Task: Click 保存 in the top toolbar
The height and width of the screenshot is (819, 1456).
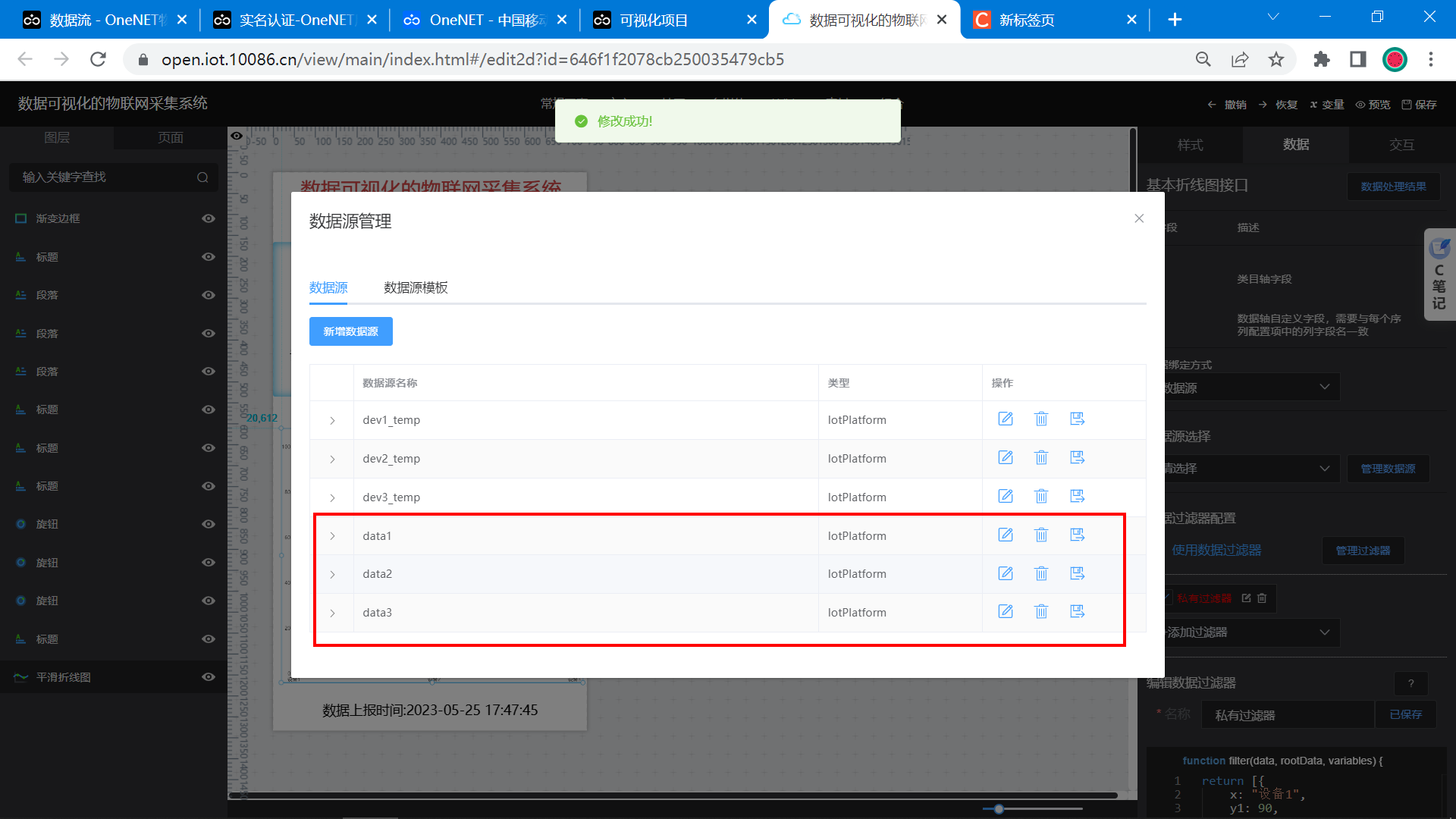Action: (x=1419, y=105)
